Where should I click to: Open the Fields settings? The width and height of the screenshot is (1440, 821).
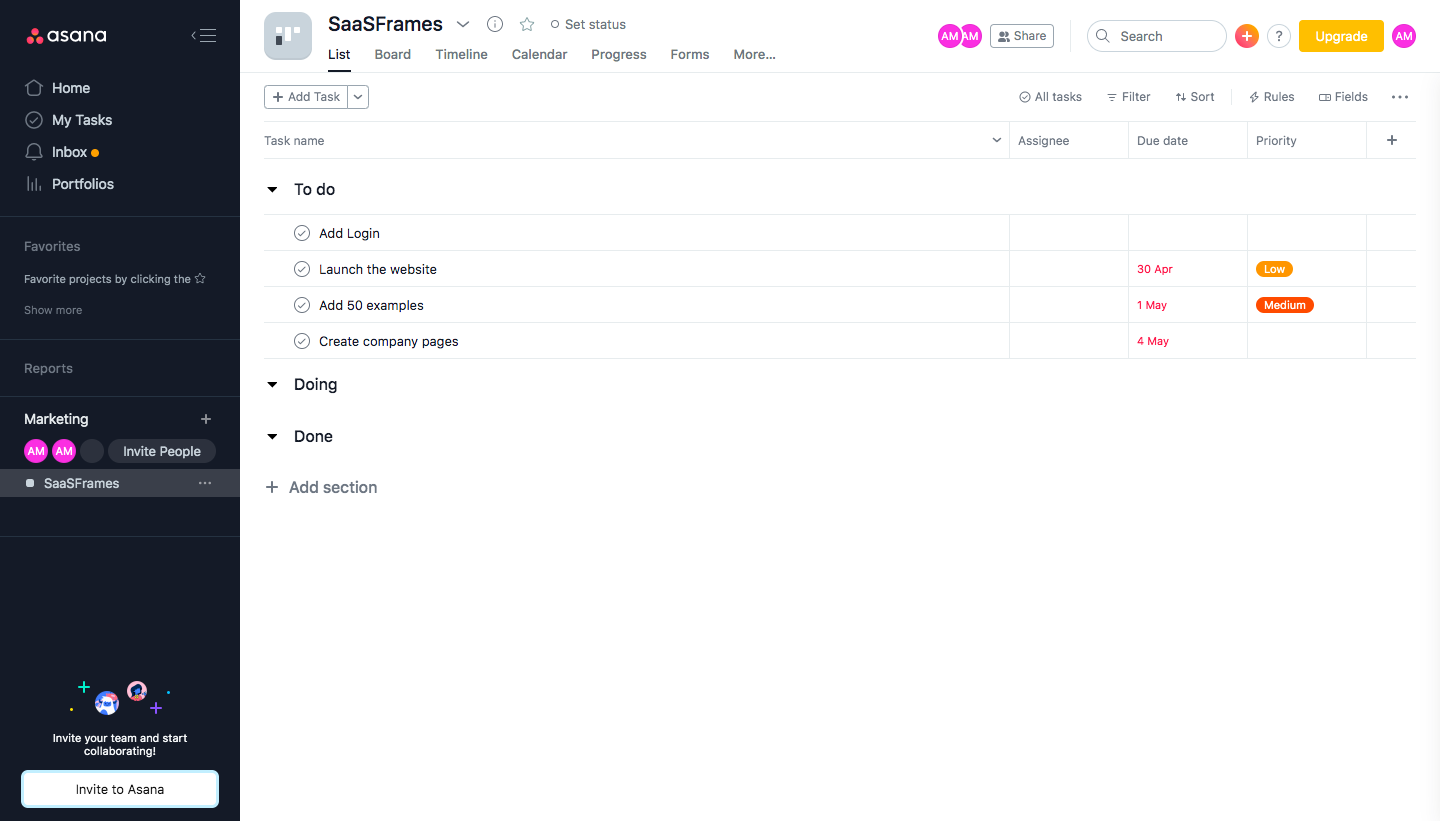click(1343, 97)
